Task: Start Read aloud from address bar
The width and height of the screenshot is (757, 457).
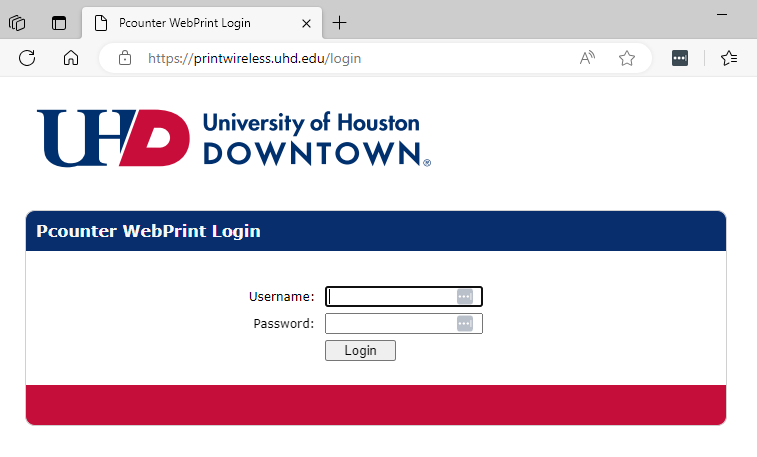Action: click(x=587, y=58)
